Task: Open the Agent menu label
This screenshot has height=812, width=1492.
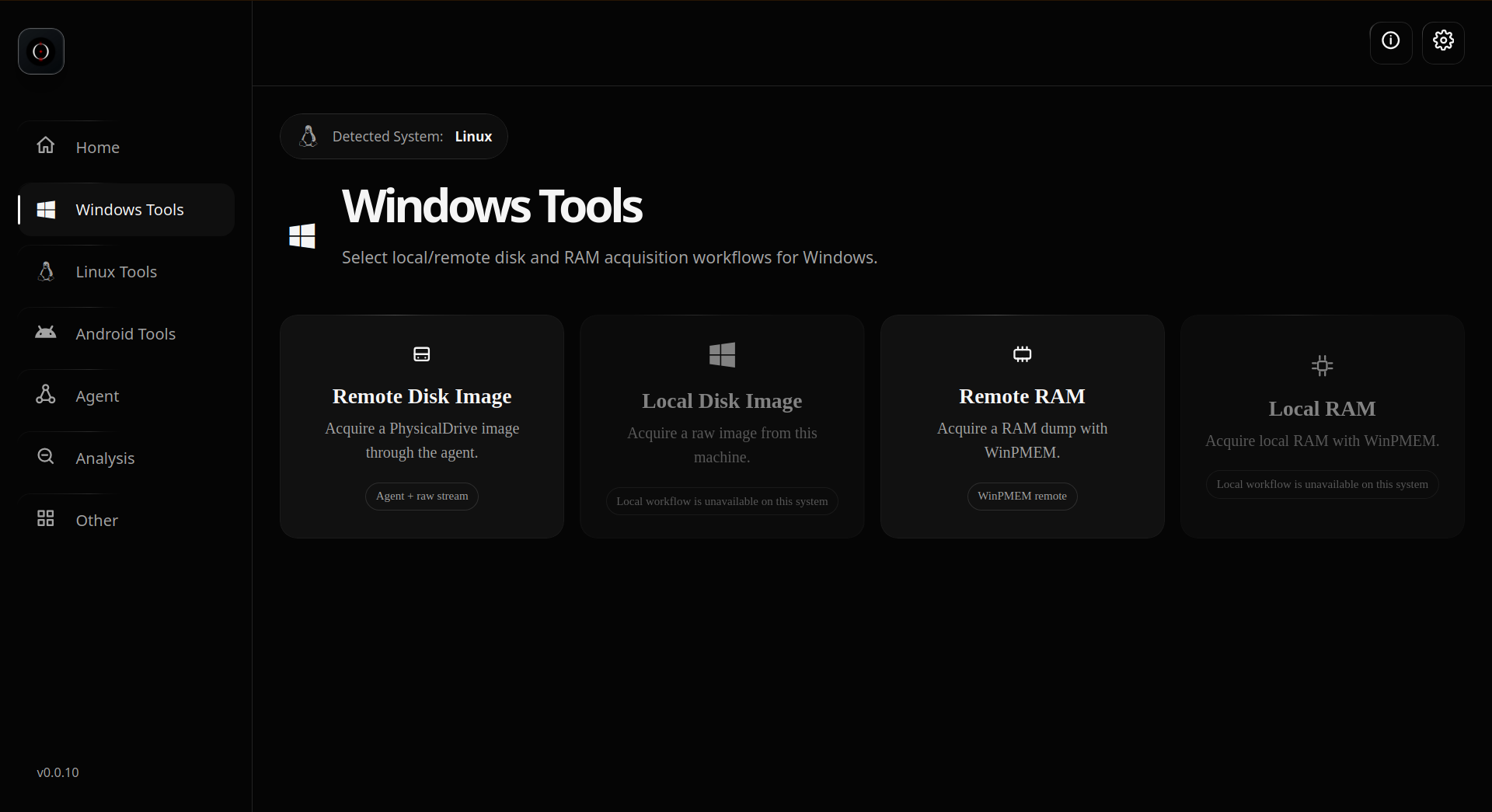Action: point(98,396)
